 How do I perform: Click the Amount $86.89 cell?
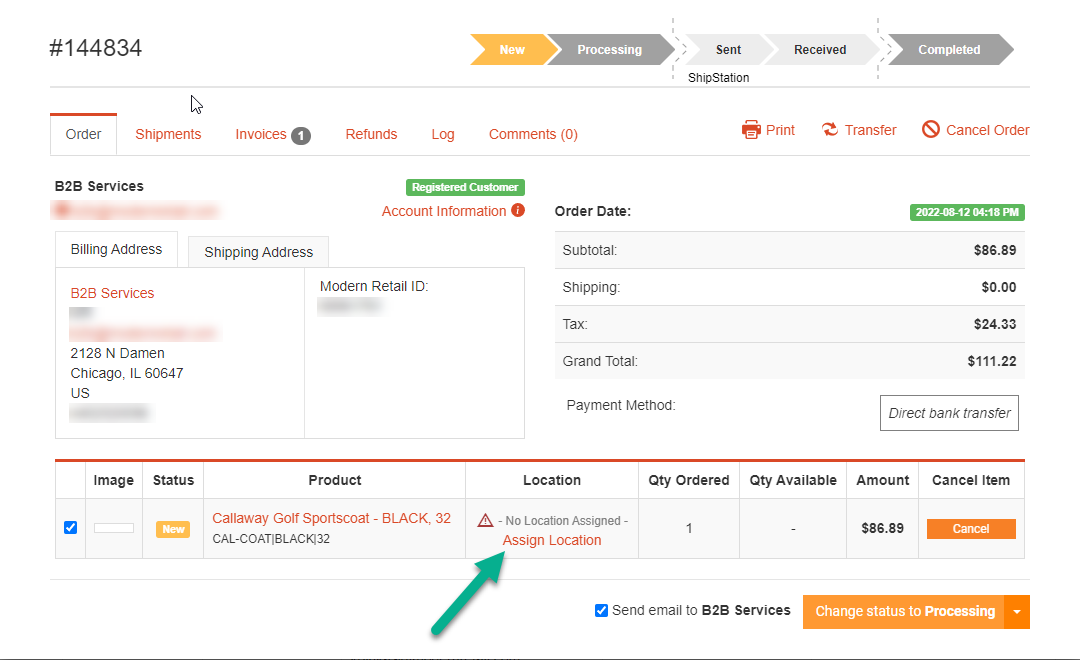(x=882, y=528)
